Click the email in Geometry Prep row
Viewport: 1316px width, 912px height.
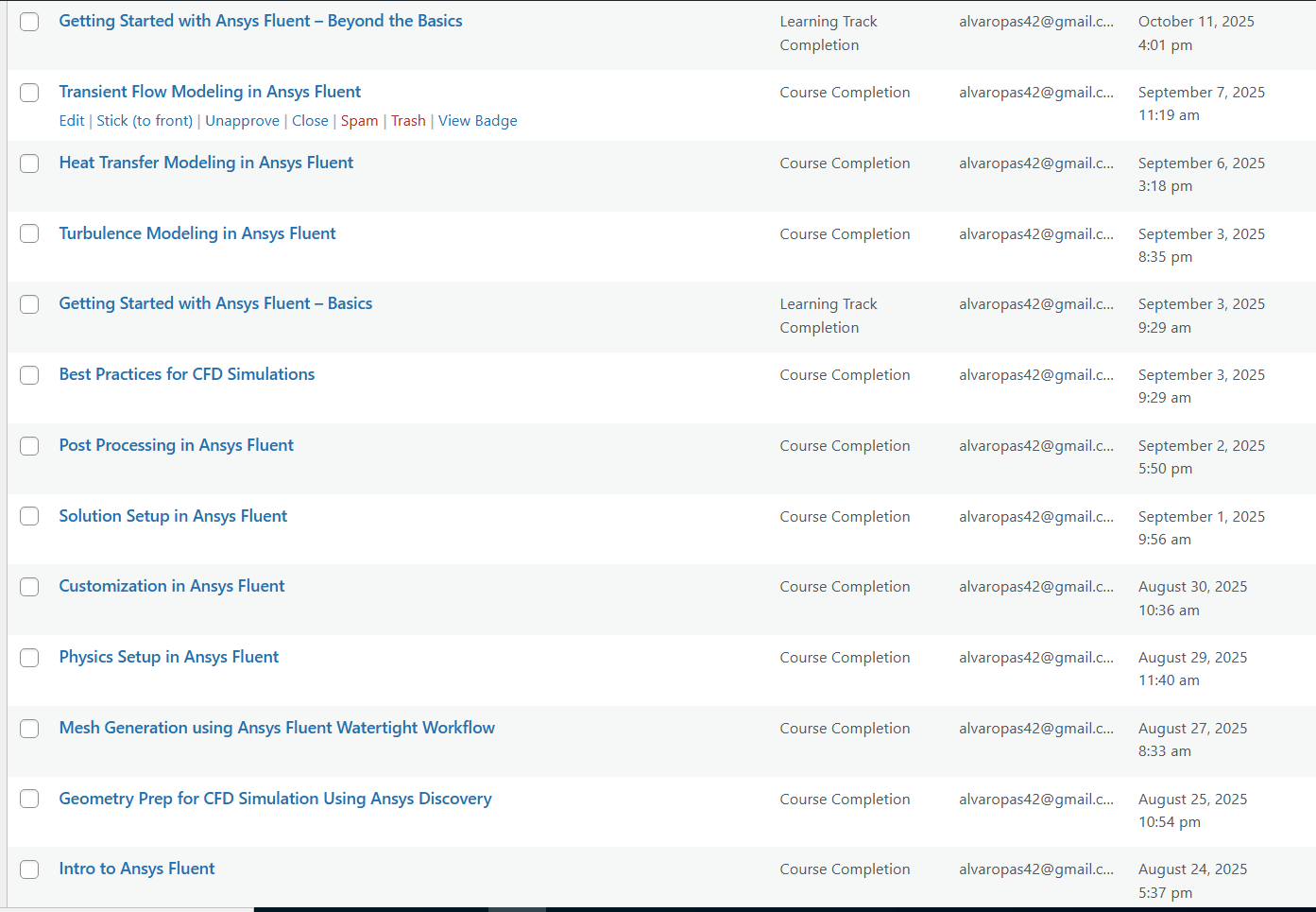[1036, 800]
